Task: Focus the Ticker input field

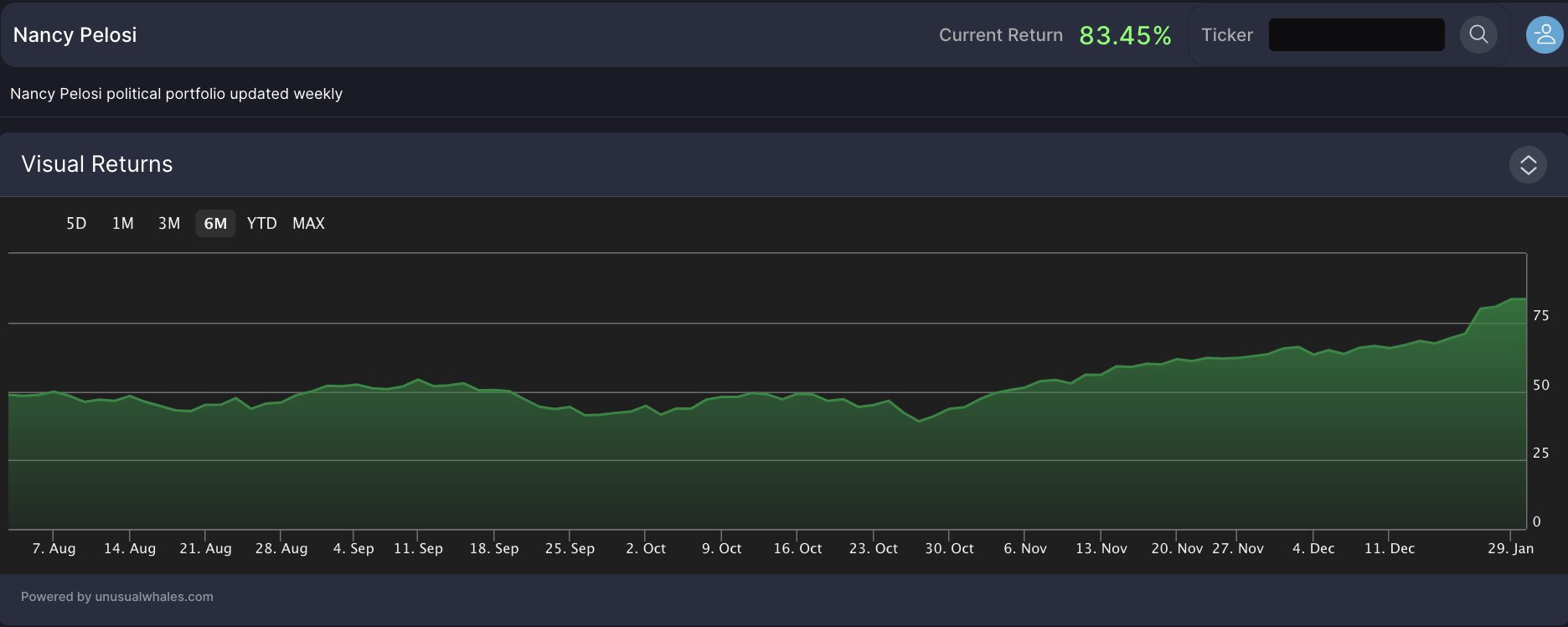Action: (x=1356, y=35)
